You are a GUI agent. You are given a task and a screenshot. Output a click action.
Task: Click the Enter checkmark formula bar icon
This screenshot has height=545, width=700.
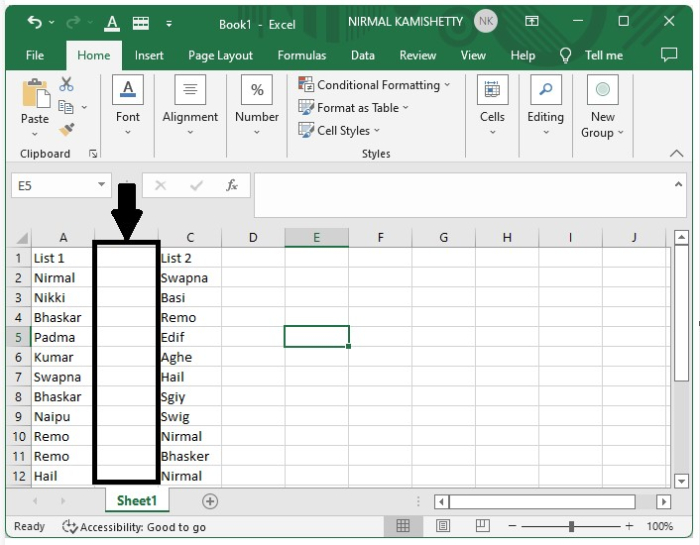click(x=196, y=185)
